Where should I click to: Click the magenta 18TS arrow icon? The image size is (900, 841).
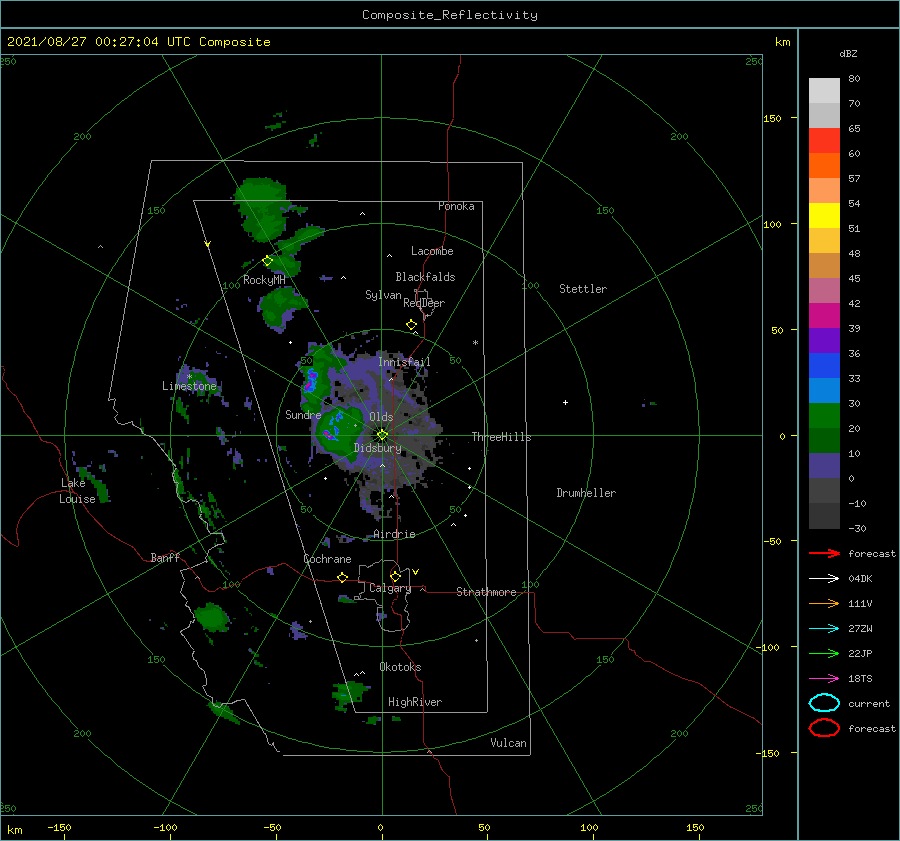[x=824, y=679]
